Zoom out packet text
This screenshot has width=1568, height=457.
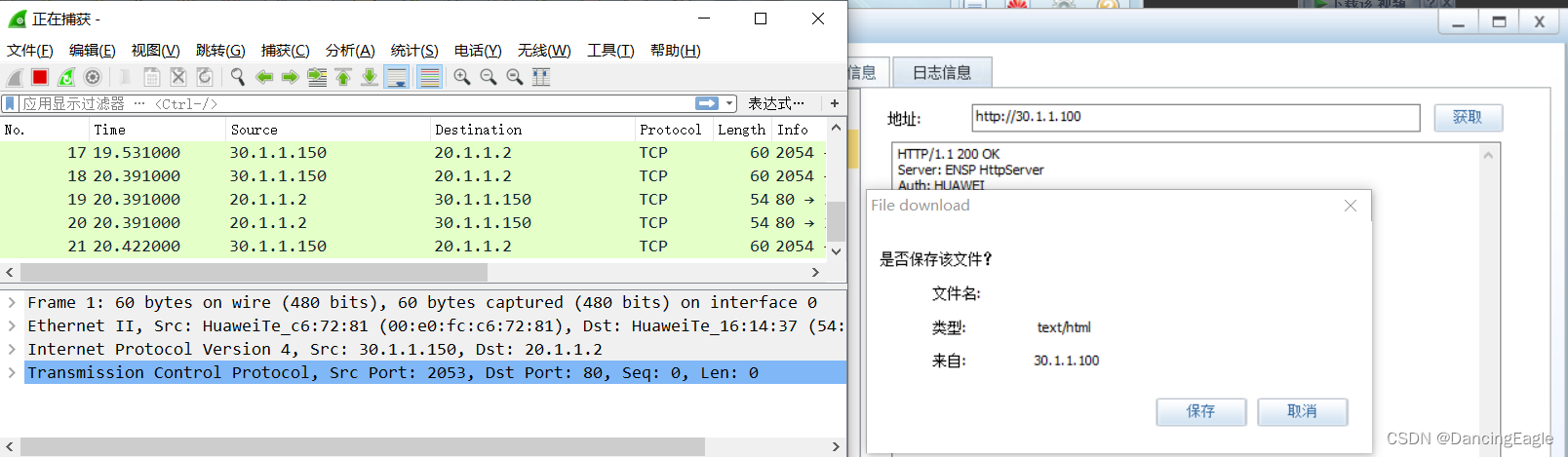coord(489,77)
